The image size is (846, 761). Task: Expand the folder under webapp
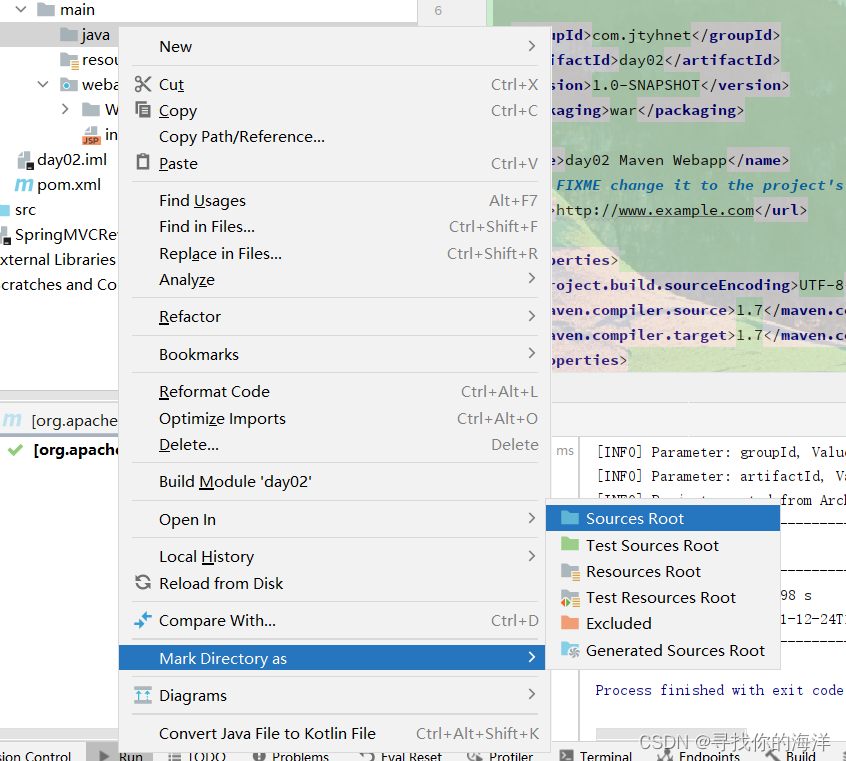(65, 110)
